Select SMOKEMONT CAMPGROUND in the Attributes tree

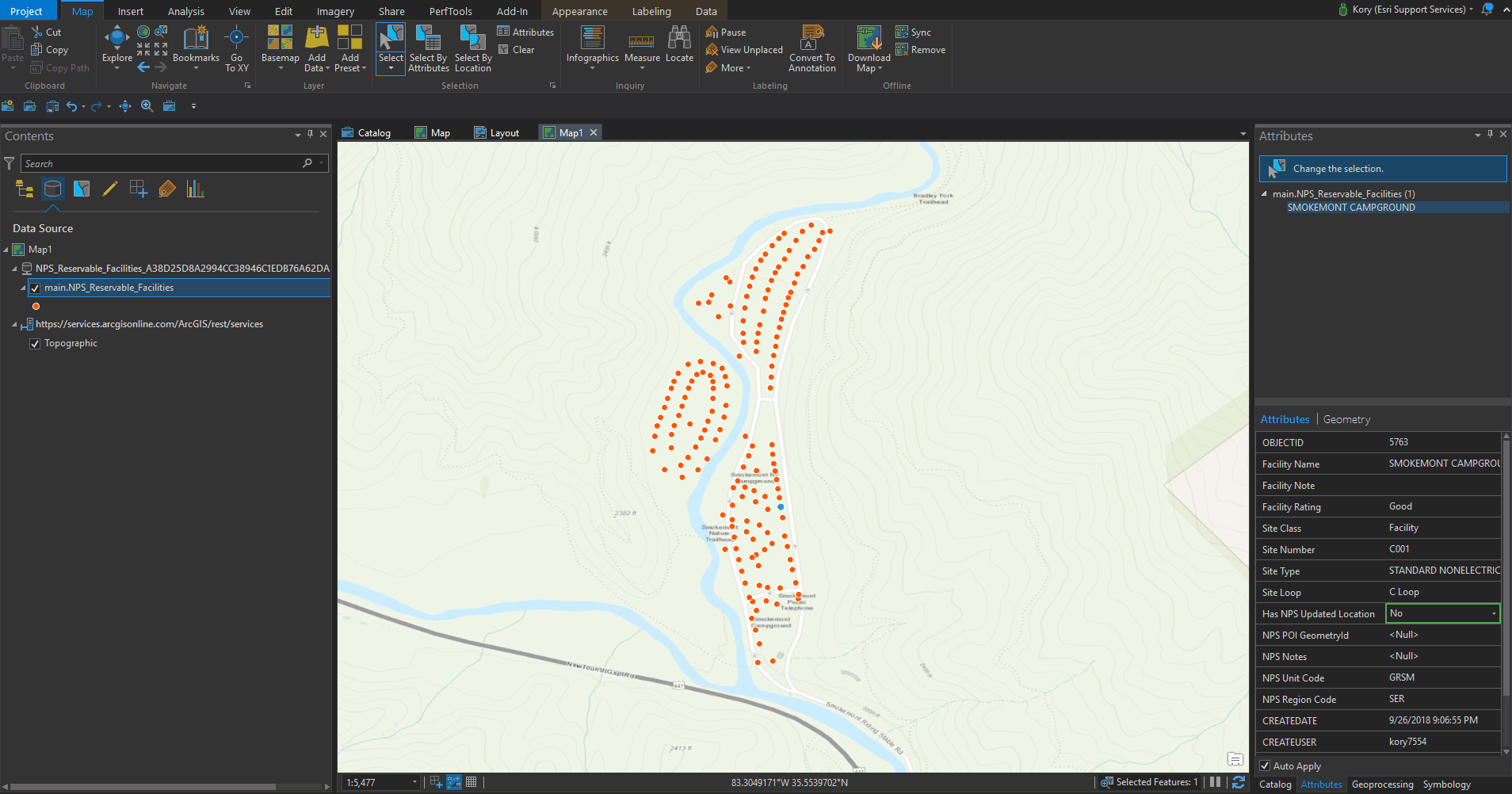pos(1351,208)
